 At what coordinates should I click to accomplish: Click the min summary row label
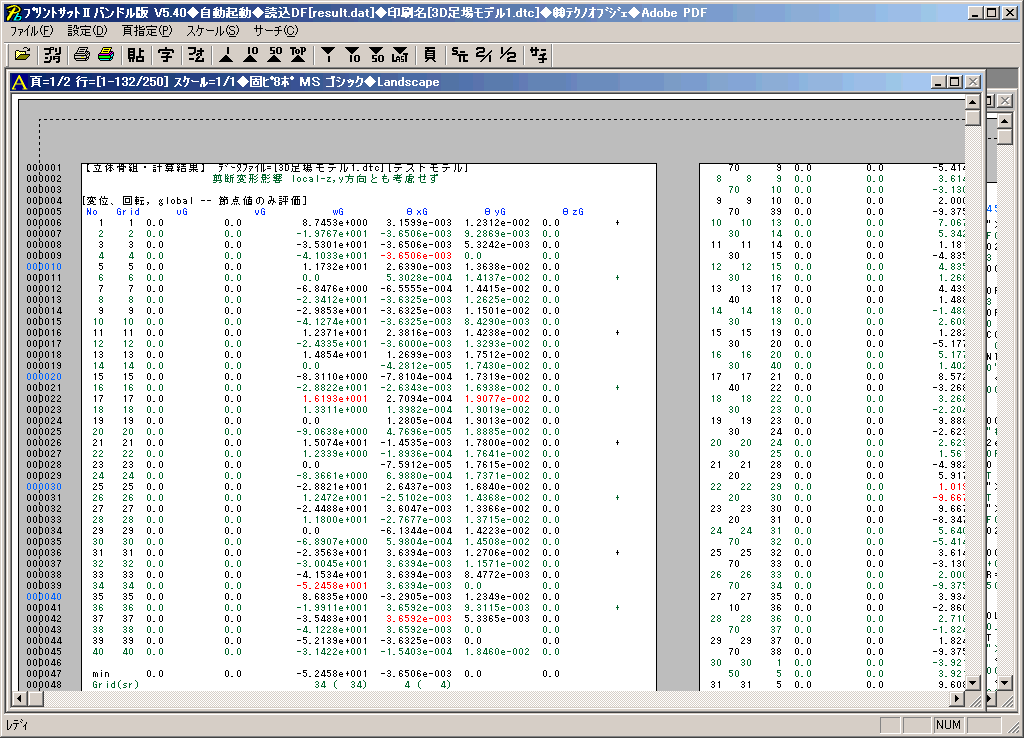point(101,673)
